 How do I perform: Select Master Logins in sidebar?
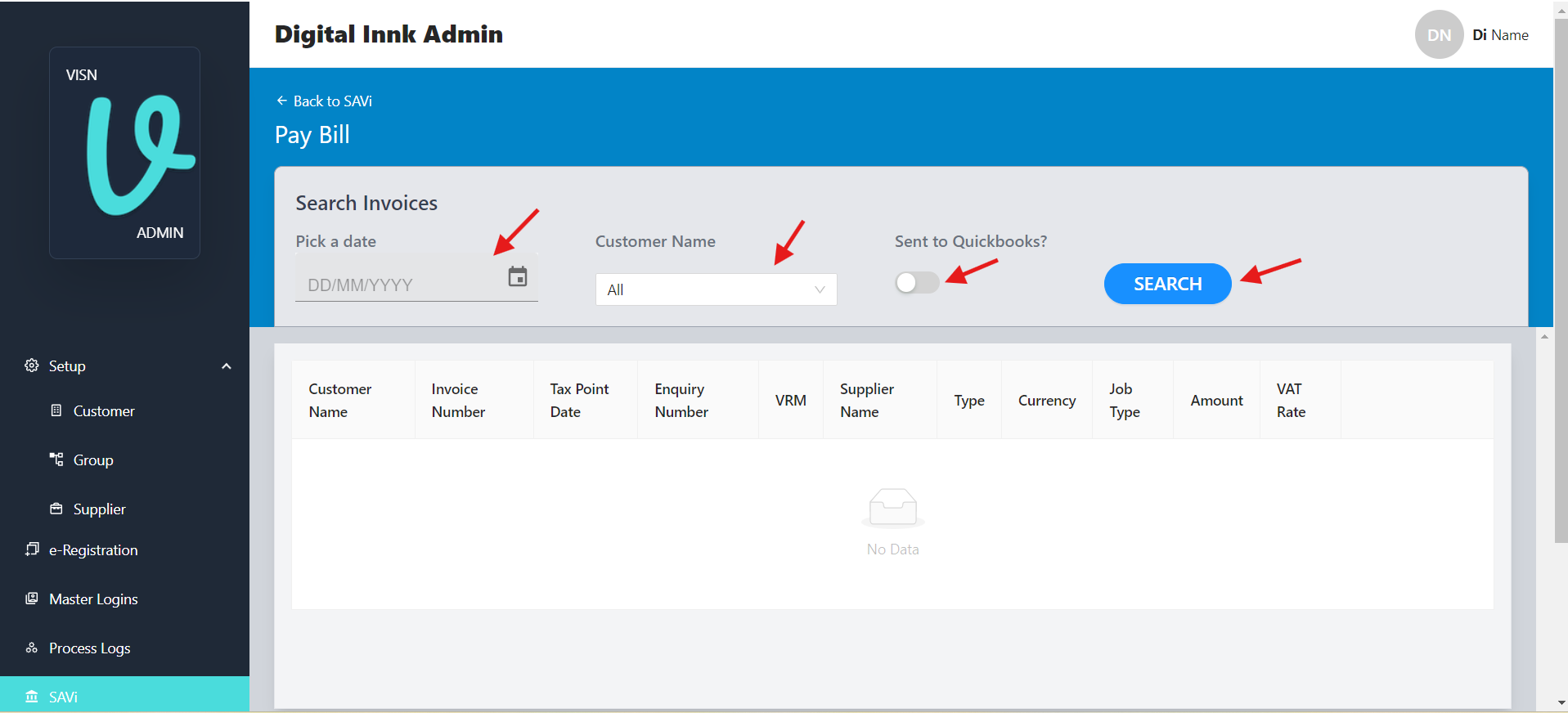pos(93,599)
